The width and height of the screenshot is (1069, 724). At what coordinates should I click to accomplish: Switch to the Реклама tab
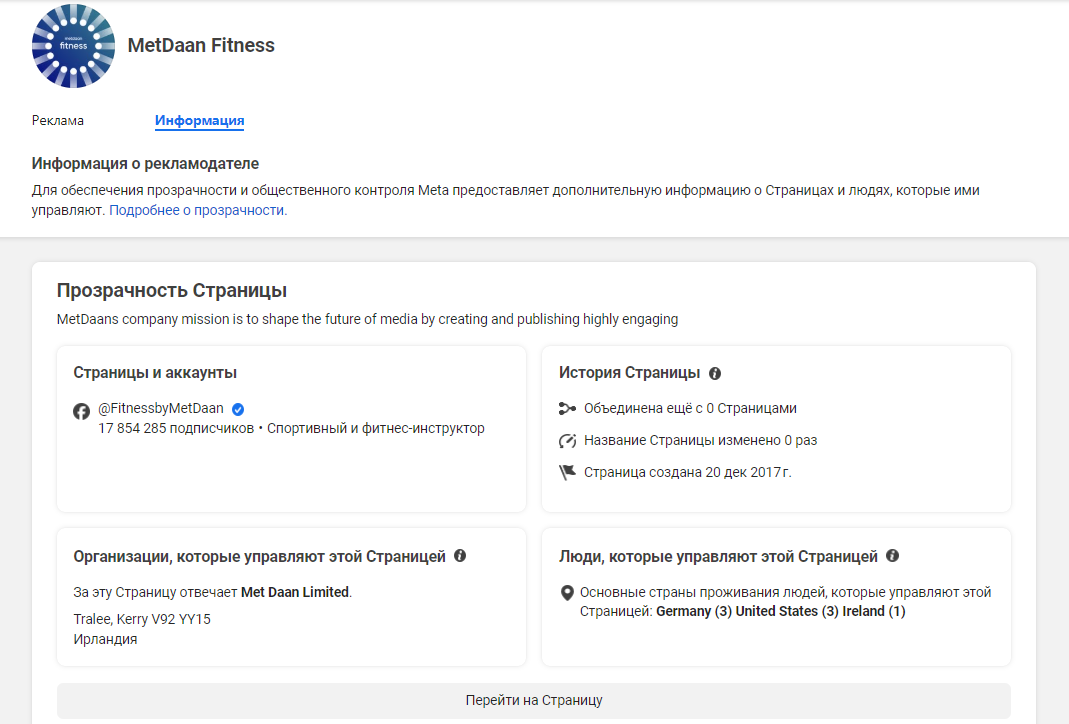[x=58, y=121]
